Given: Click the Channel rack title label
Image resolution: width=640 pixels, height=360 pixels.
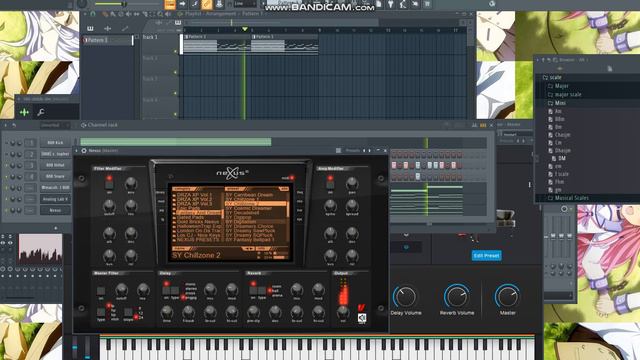Looking at the screenshot, I should (x=102, y=125).
